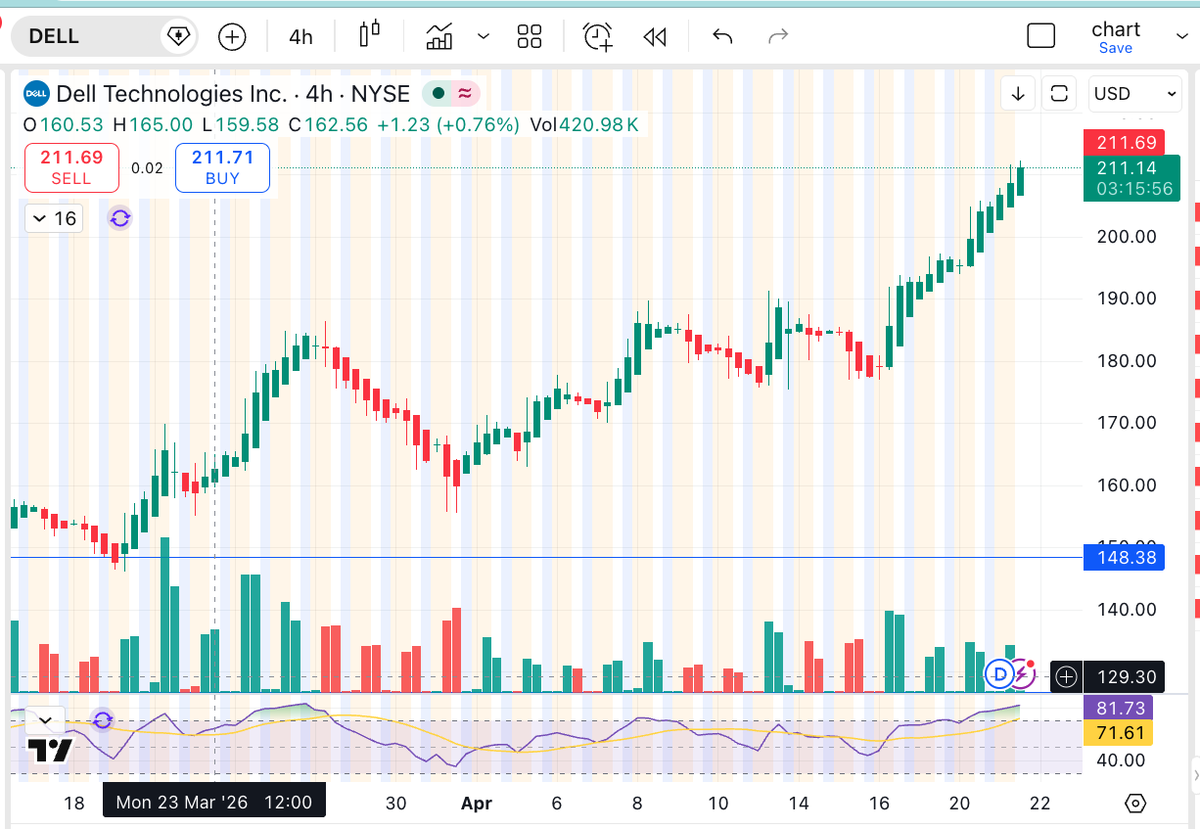Click the purple refresh icon beside 16
The width and height of the screenshot is (1200, 829).
tap(120, 218)
